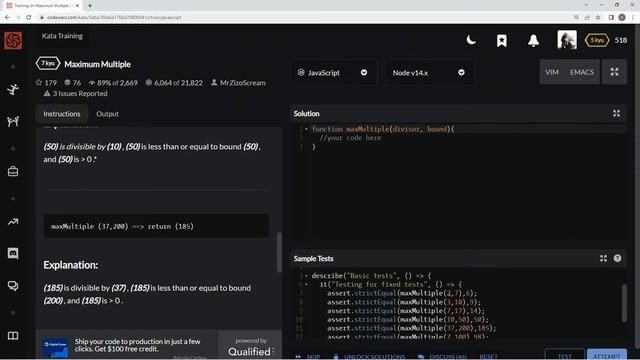
Task: Collapse the describe Basic tests fold arrow
Action: tap(307, 276)
